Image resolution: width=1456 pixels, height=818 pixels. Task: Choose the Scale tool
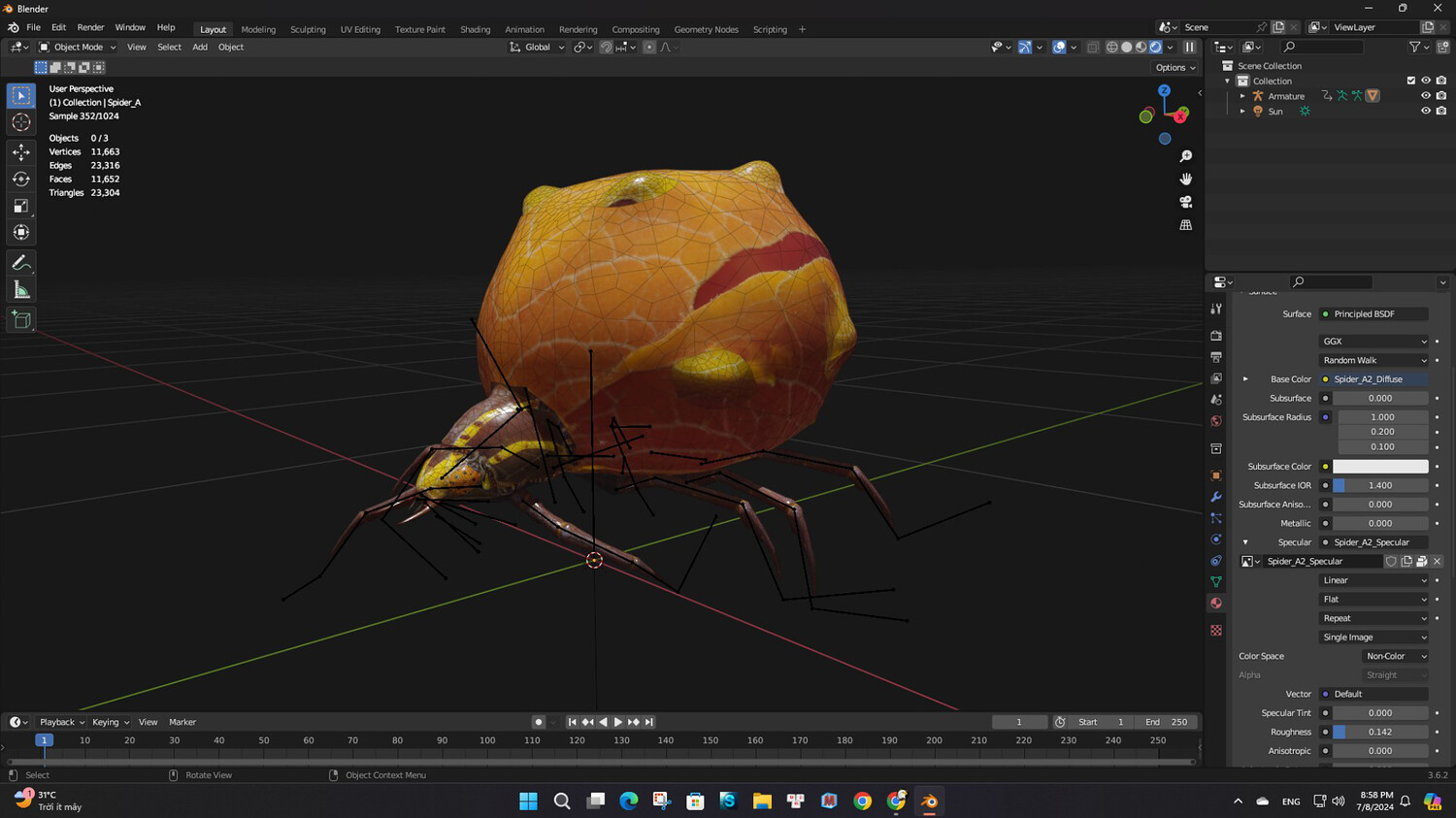(21, 206)
